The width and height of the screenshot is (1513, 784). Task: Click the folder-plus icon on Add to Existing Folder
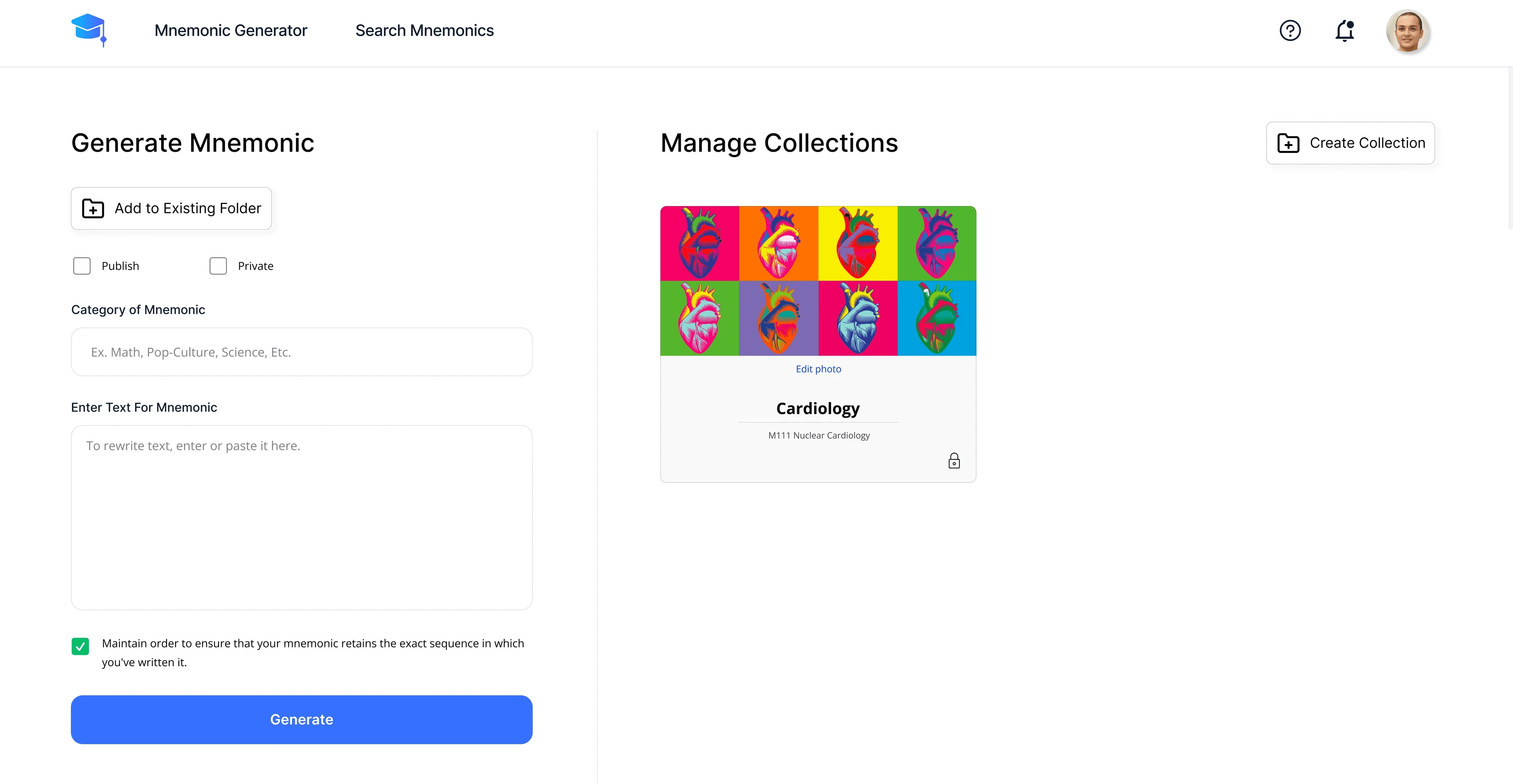[93, 209]
